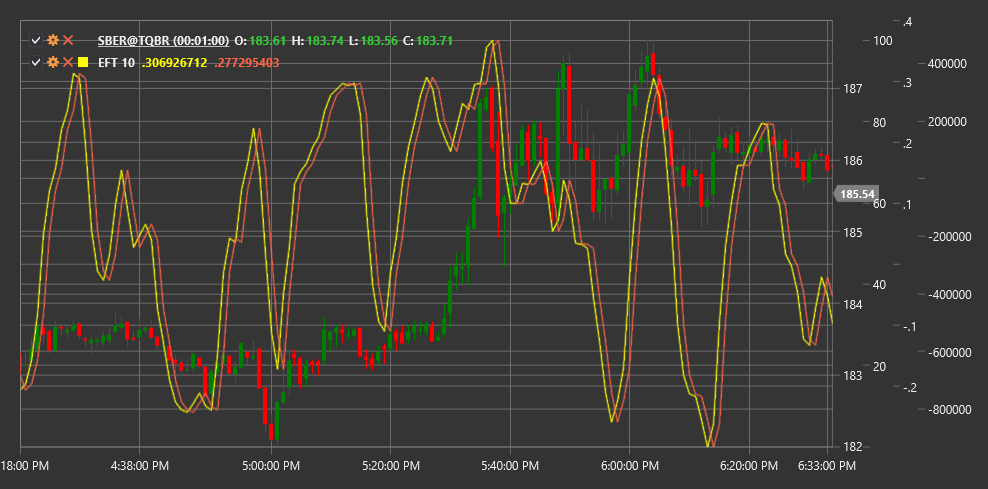Open settings gear for EFT 10 indicator
The width and height of the screenshot is (988, 489).
pos(53,62)
